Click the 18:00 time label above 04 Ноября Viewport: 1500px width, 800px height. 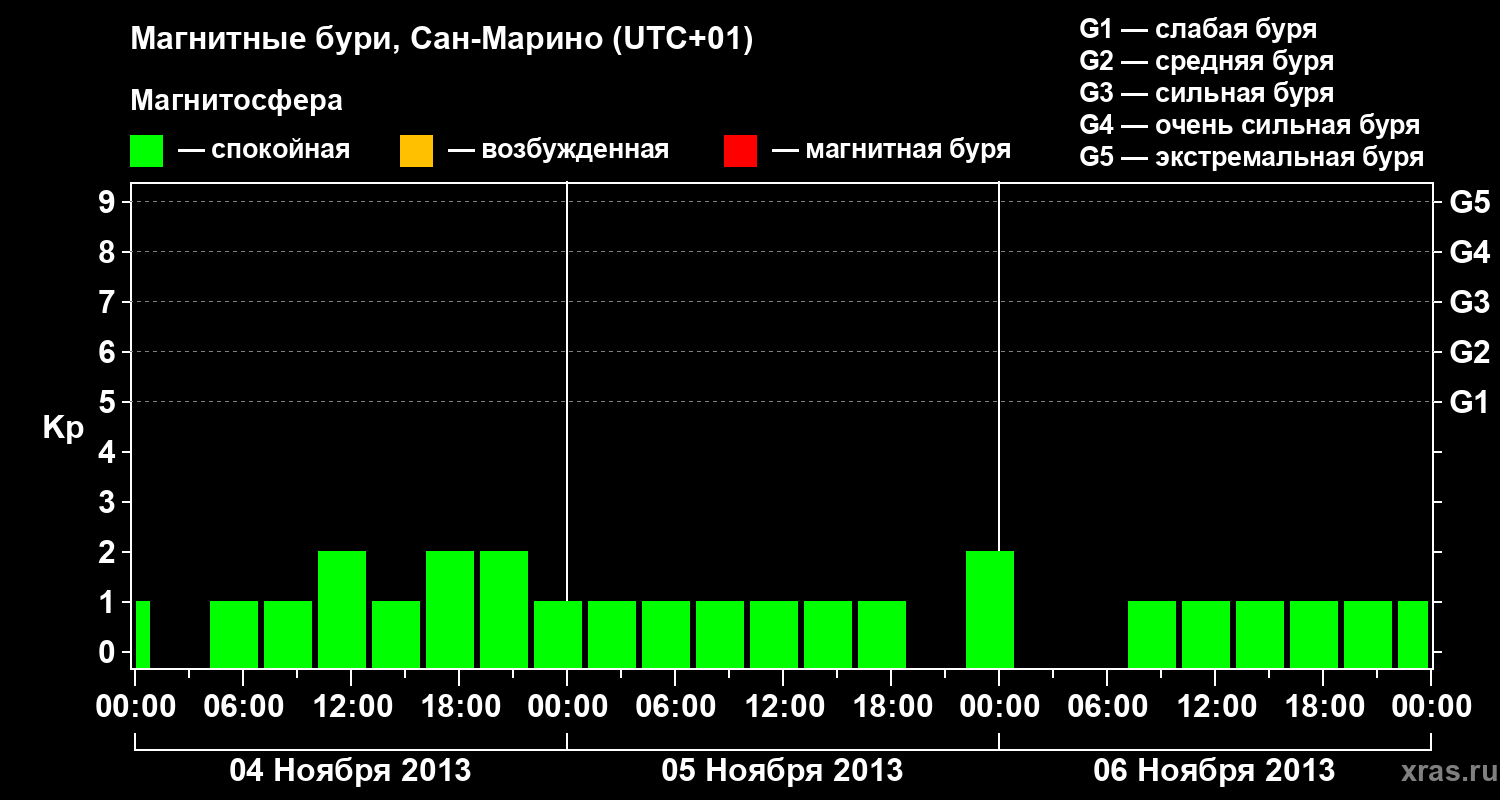pos(459,706)
